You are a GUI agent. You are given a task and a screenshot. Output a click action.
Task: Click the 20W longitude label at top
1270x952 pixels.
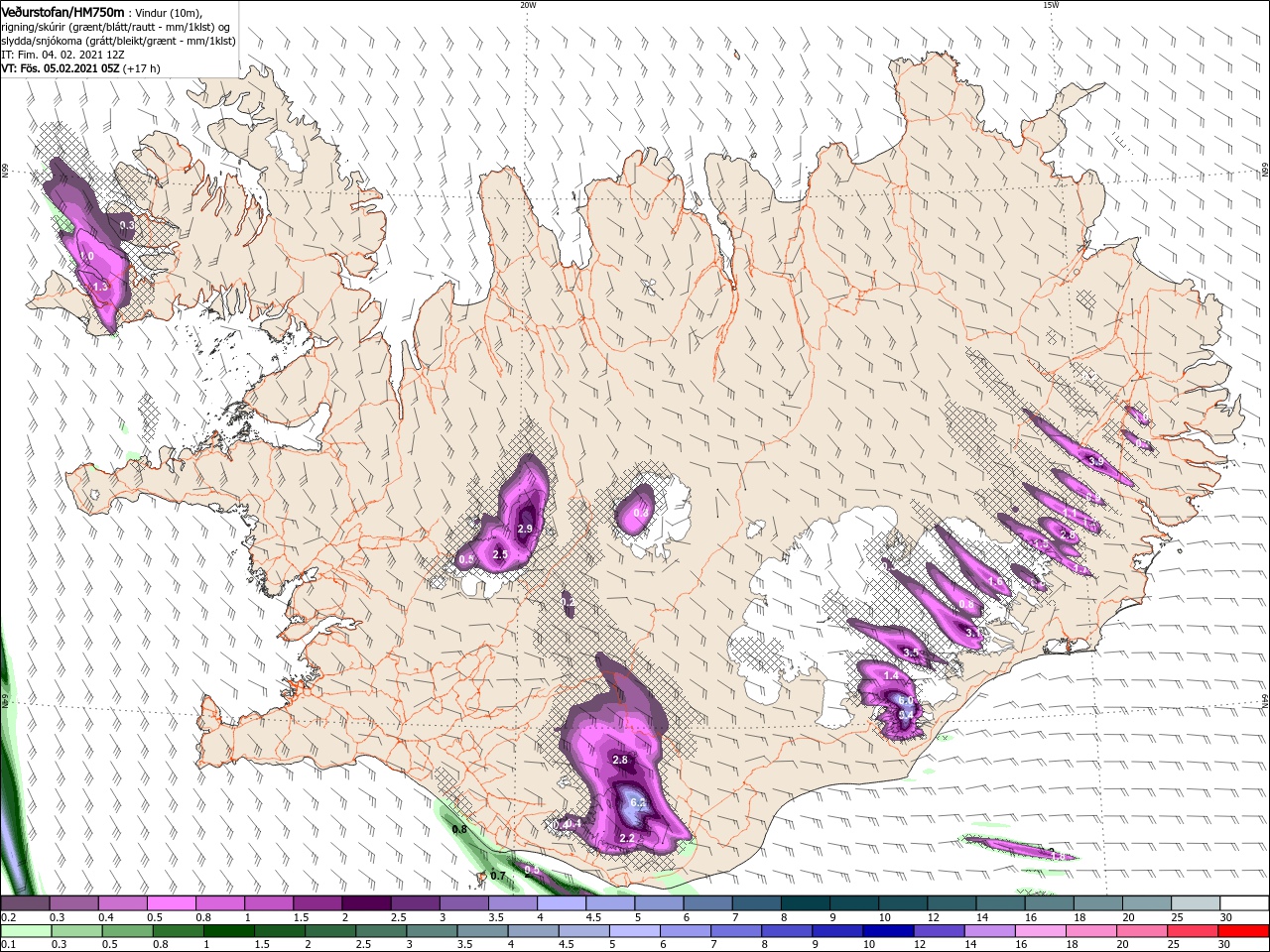coord(528,5)
